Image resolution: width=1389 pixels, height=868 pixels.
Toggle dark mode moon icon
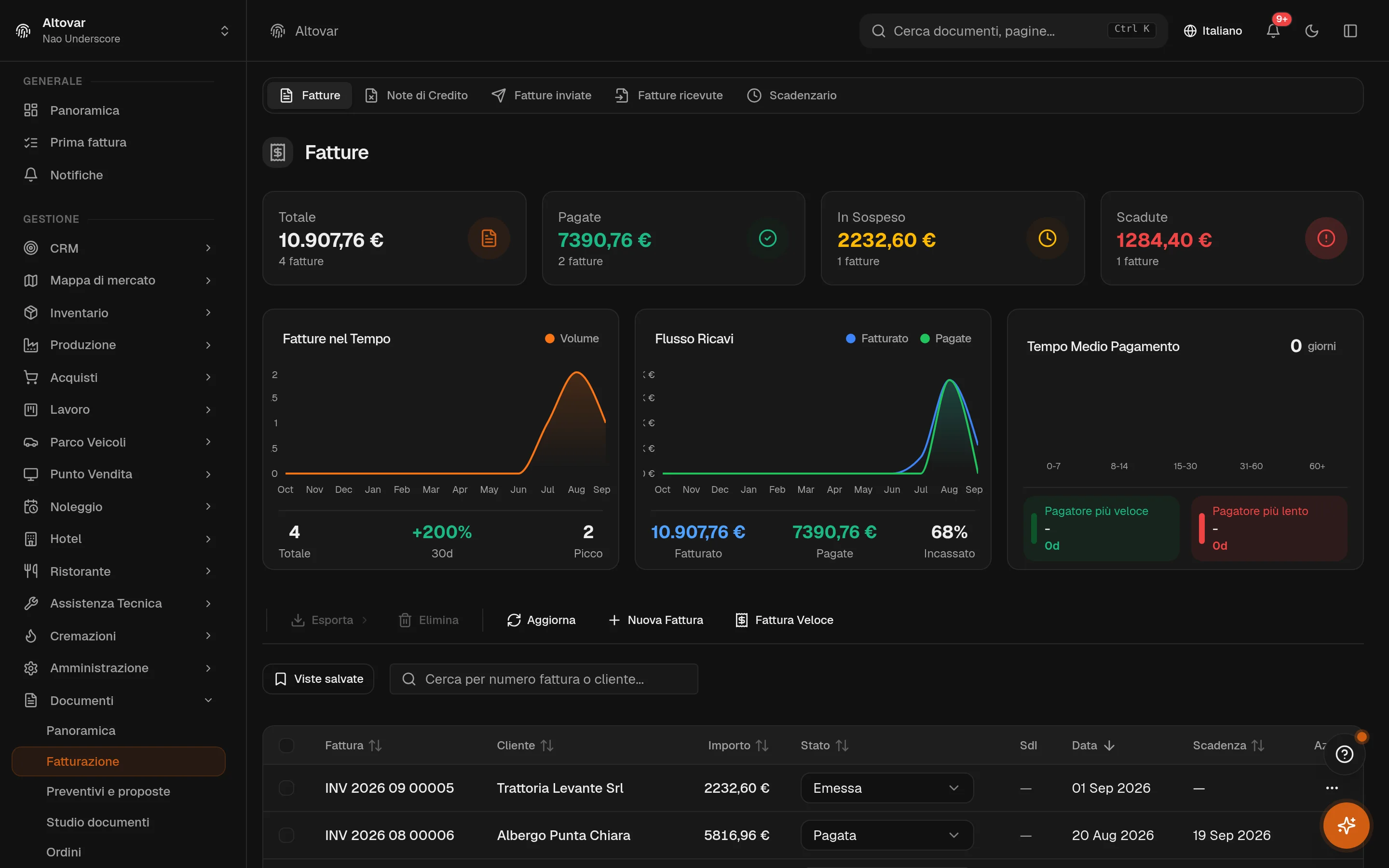point(1311,31)
